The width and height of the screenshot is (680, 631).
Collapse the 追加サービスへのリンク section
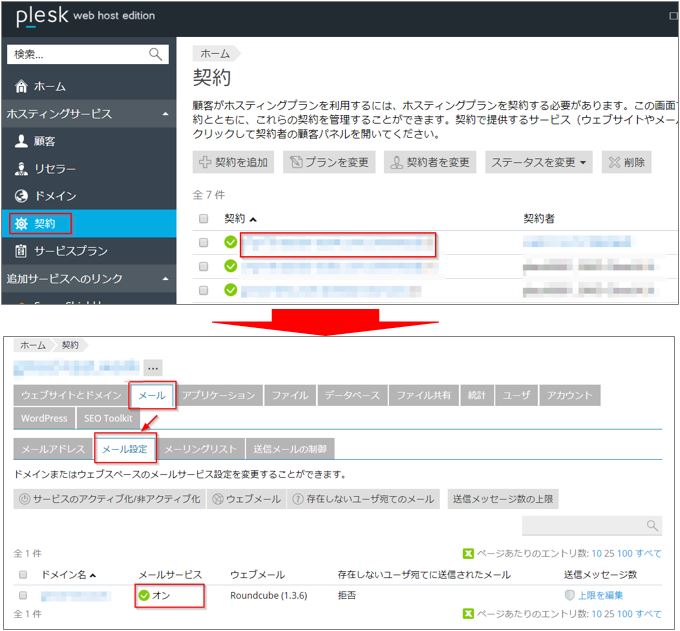[165, 278]
